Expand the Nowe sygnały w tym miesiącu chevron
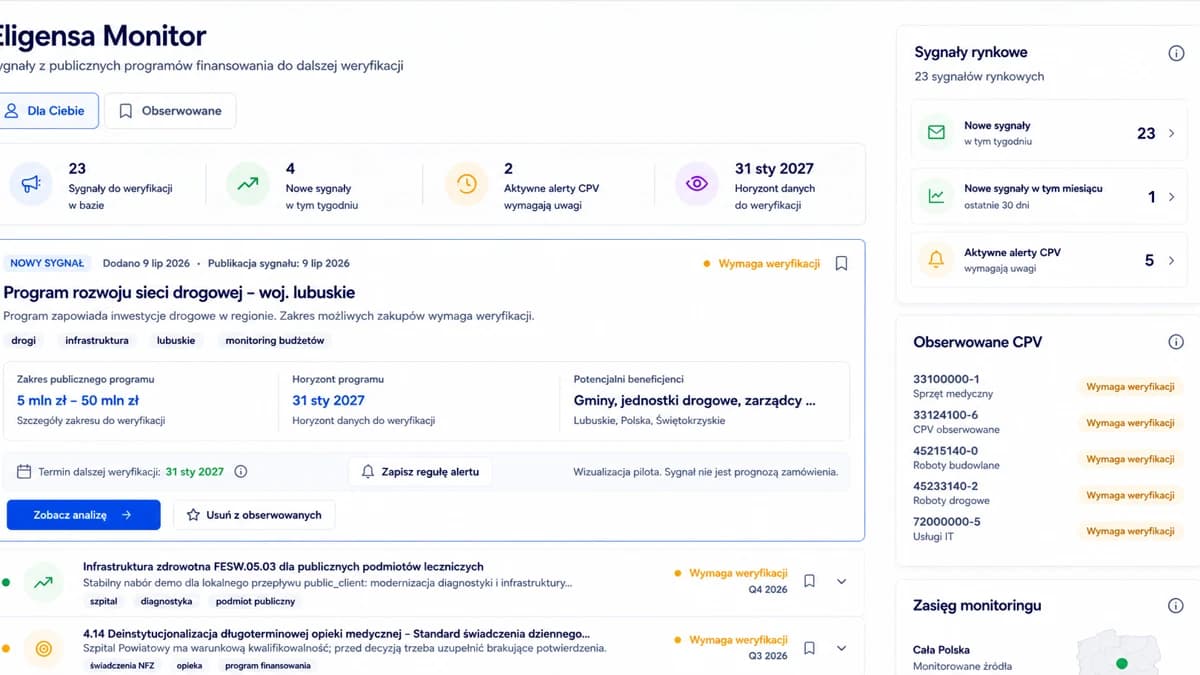 pos(1172,197)
